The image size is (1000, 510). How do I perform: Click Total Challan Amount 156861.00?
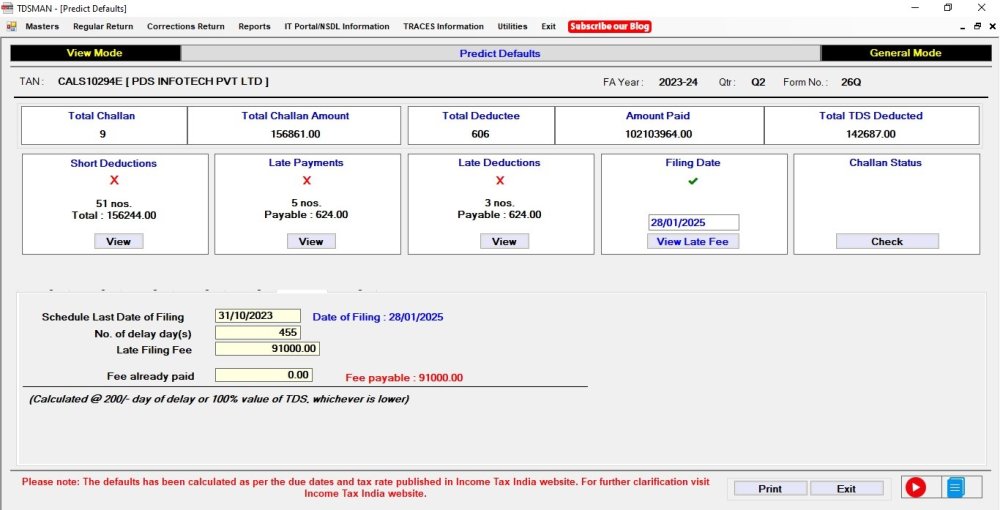295,134
